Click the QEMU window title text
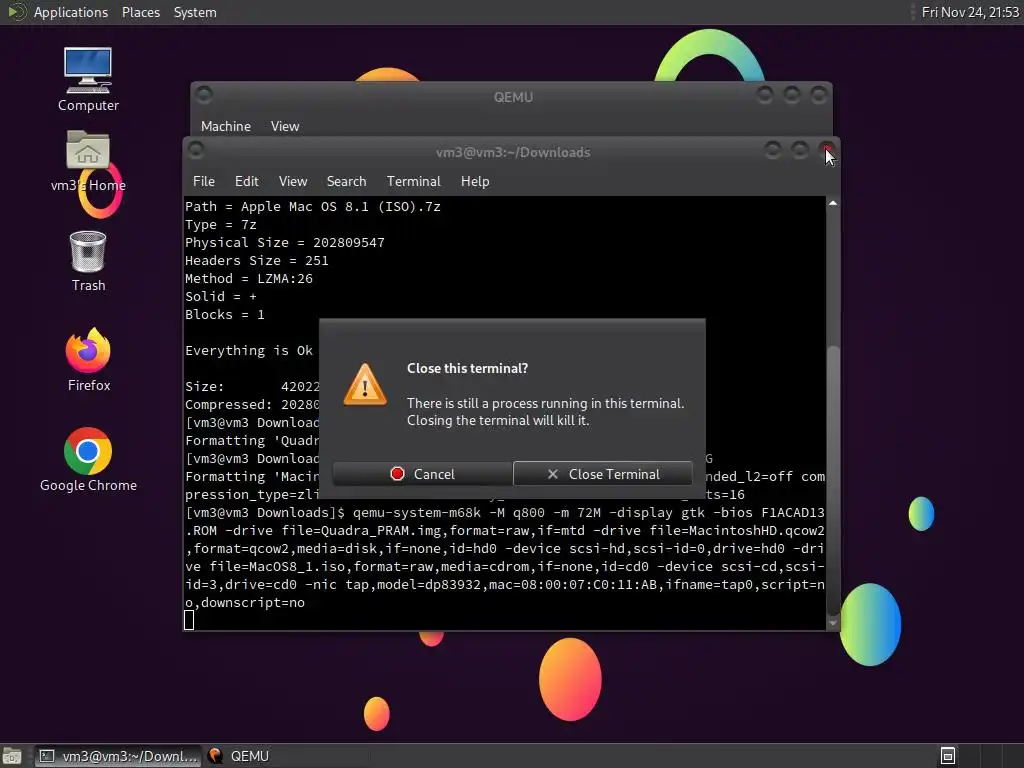 [x=513, y=97]
